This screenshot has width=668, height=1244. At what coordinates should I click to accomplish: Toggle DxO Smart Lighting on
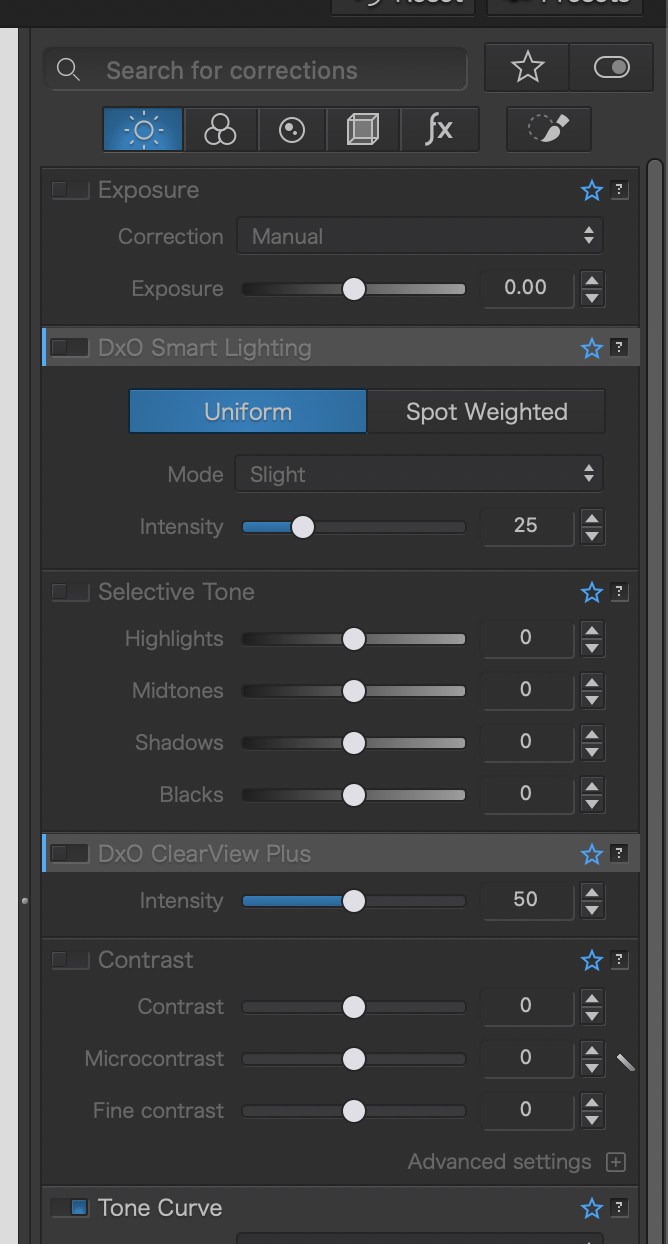pyautogui.click(x=70, y=348)
